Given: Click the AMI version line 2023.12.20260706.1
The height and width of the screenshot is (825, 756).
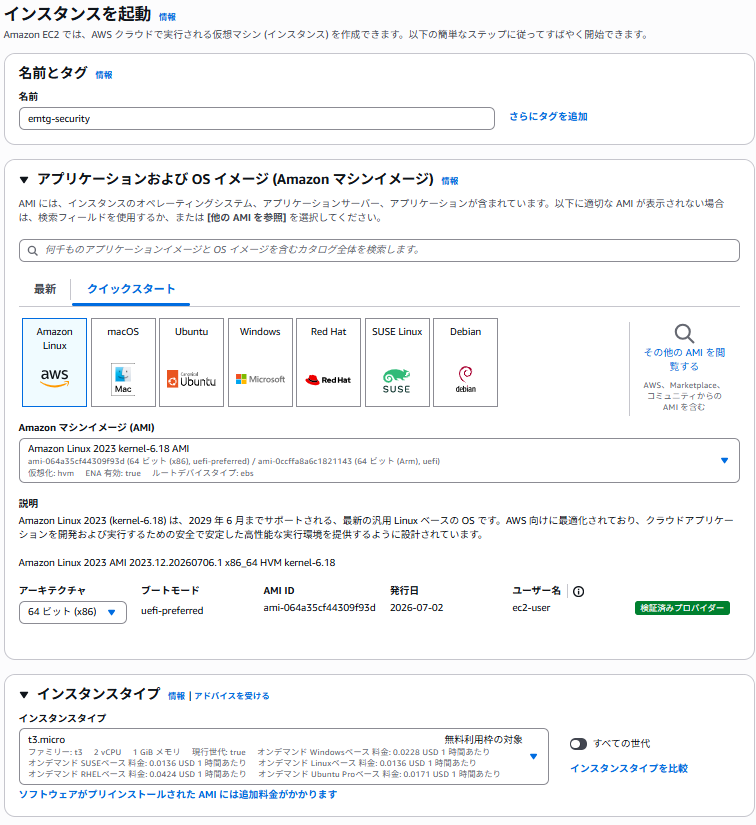Looking at the screenshot, I should pyautogui.click(x=177, y=562).
